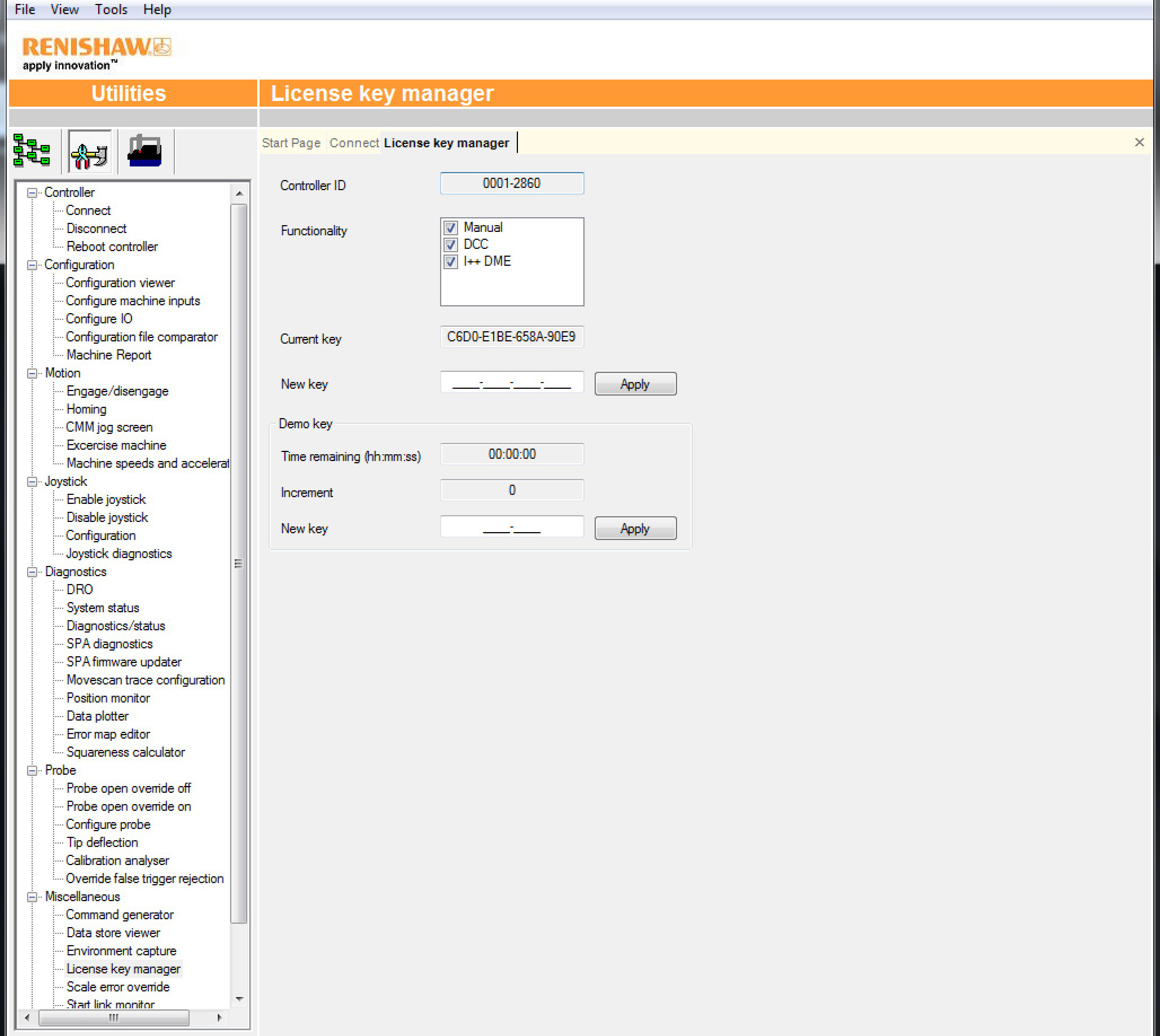
Task: Click the horizontal scroll right arrow
Action: coord(219,1018)
